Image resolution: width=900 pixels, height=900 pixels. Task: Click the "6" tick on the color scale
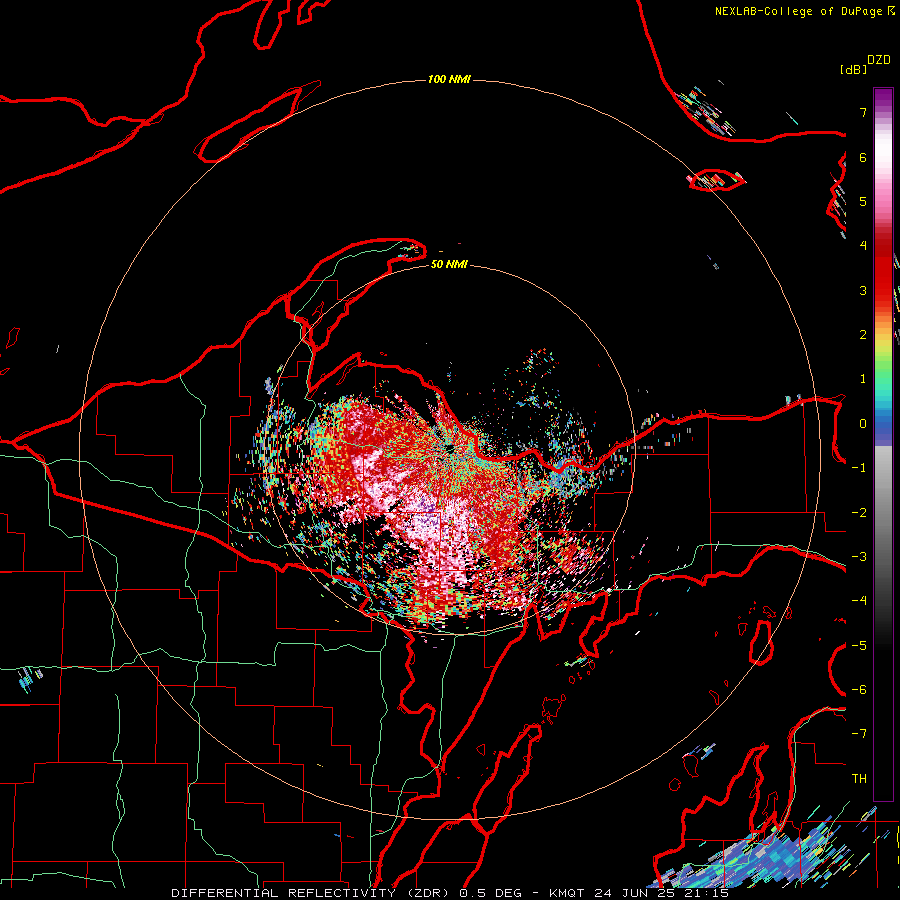[x=863, y=157]
